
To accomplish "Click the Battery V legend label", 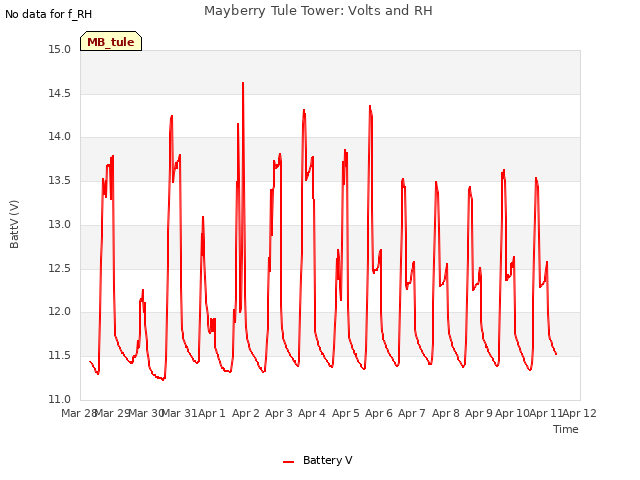I will (327, 460).
